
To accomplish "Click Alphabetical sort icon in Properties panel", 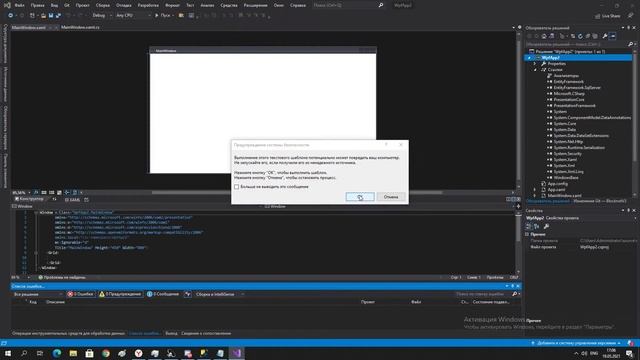I will coord(536,227).
